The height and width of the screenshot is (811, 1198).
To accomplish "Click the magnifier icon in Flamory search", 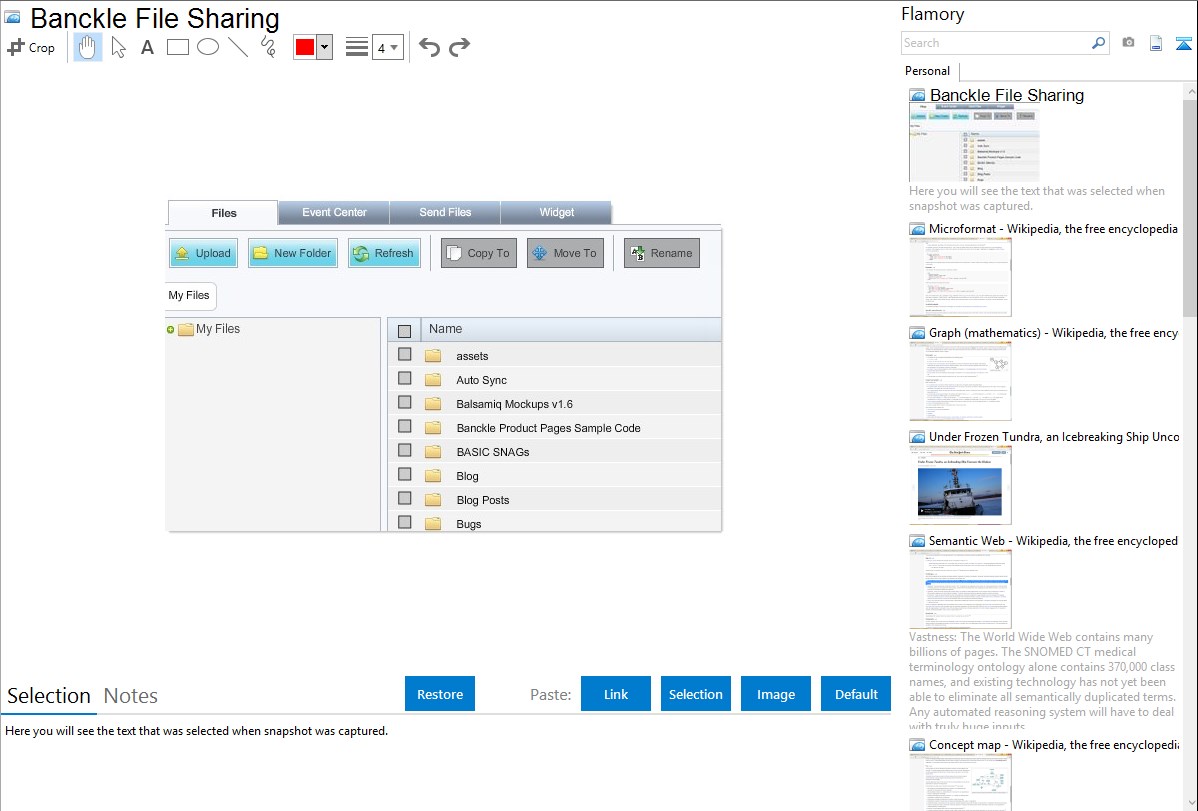I will [x=1098, y=43].
